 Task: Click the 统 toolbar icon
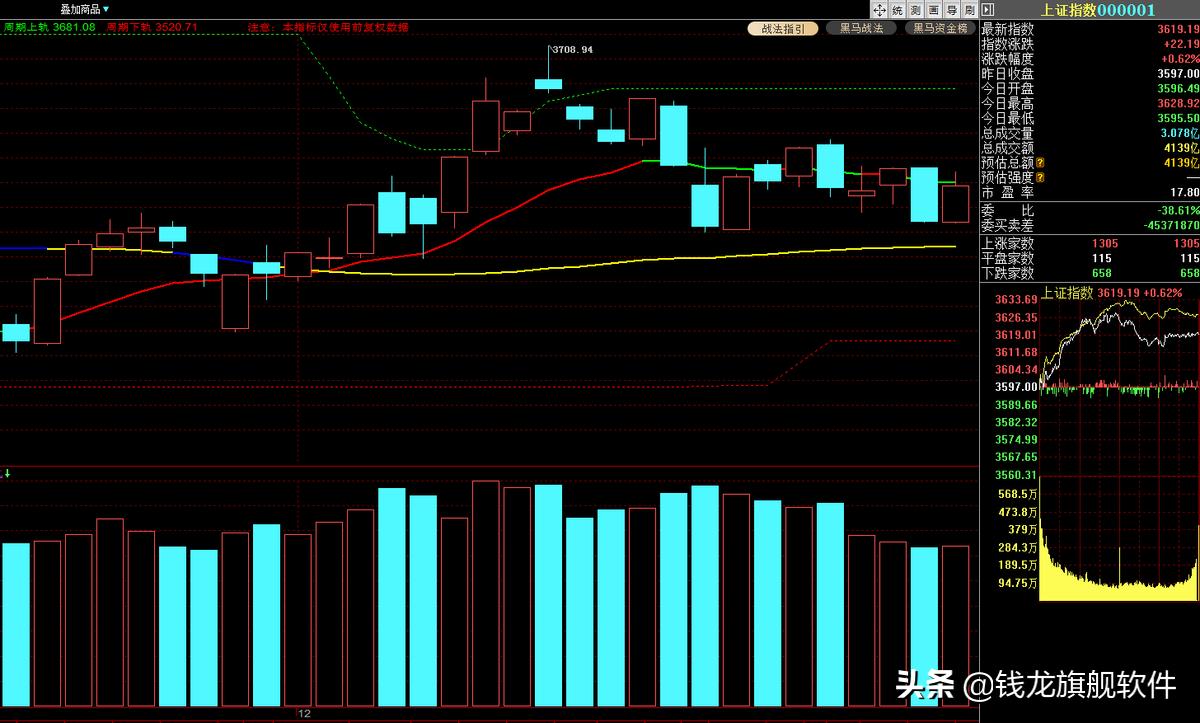(x=898, y=9)
